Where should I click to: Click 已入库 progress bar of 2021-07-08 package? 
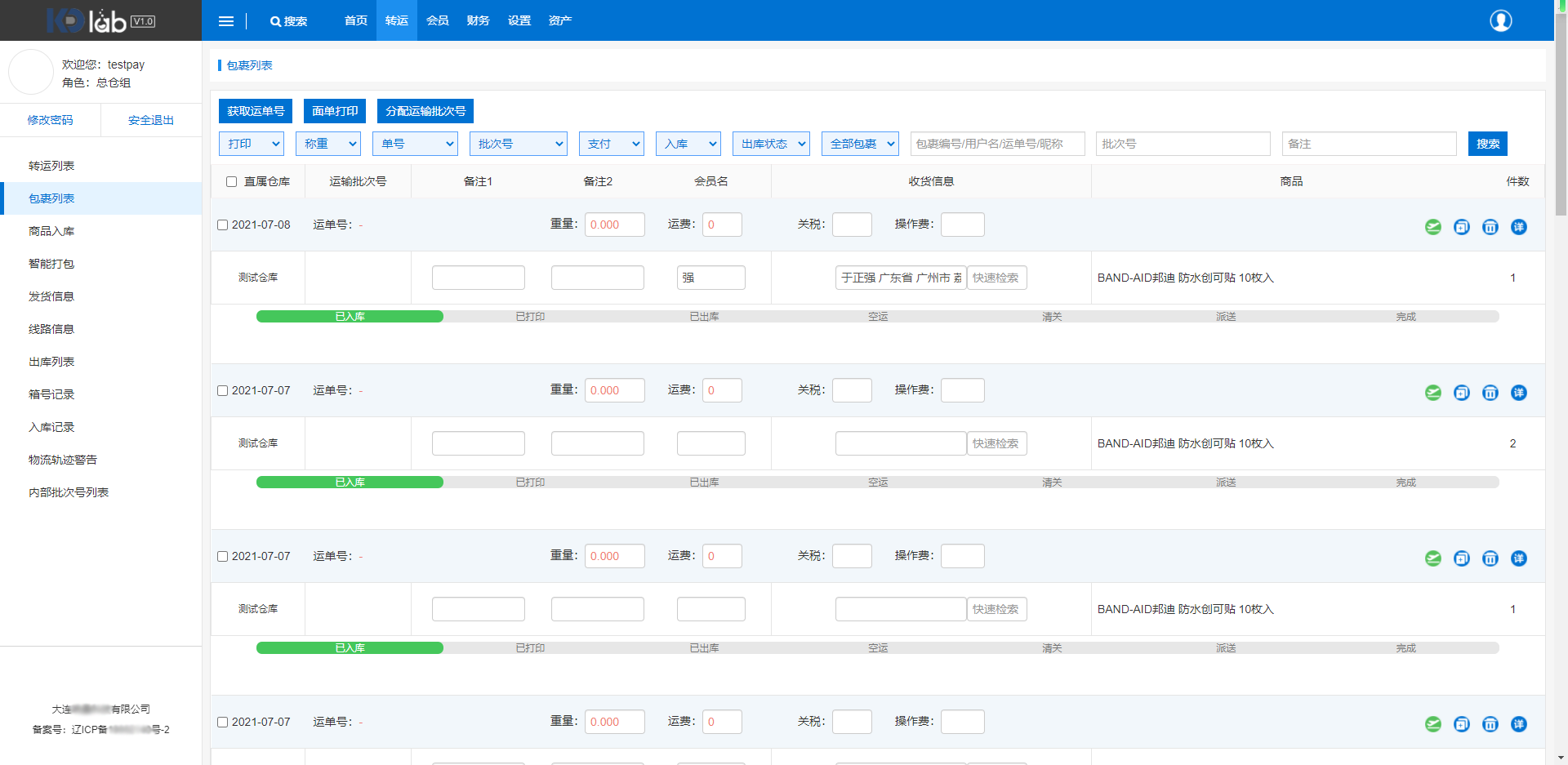pyautogui.click(x=350, y=317)
